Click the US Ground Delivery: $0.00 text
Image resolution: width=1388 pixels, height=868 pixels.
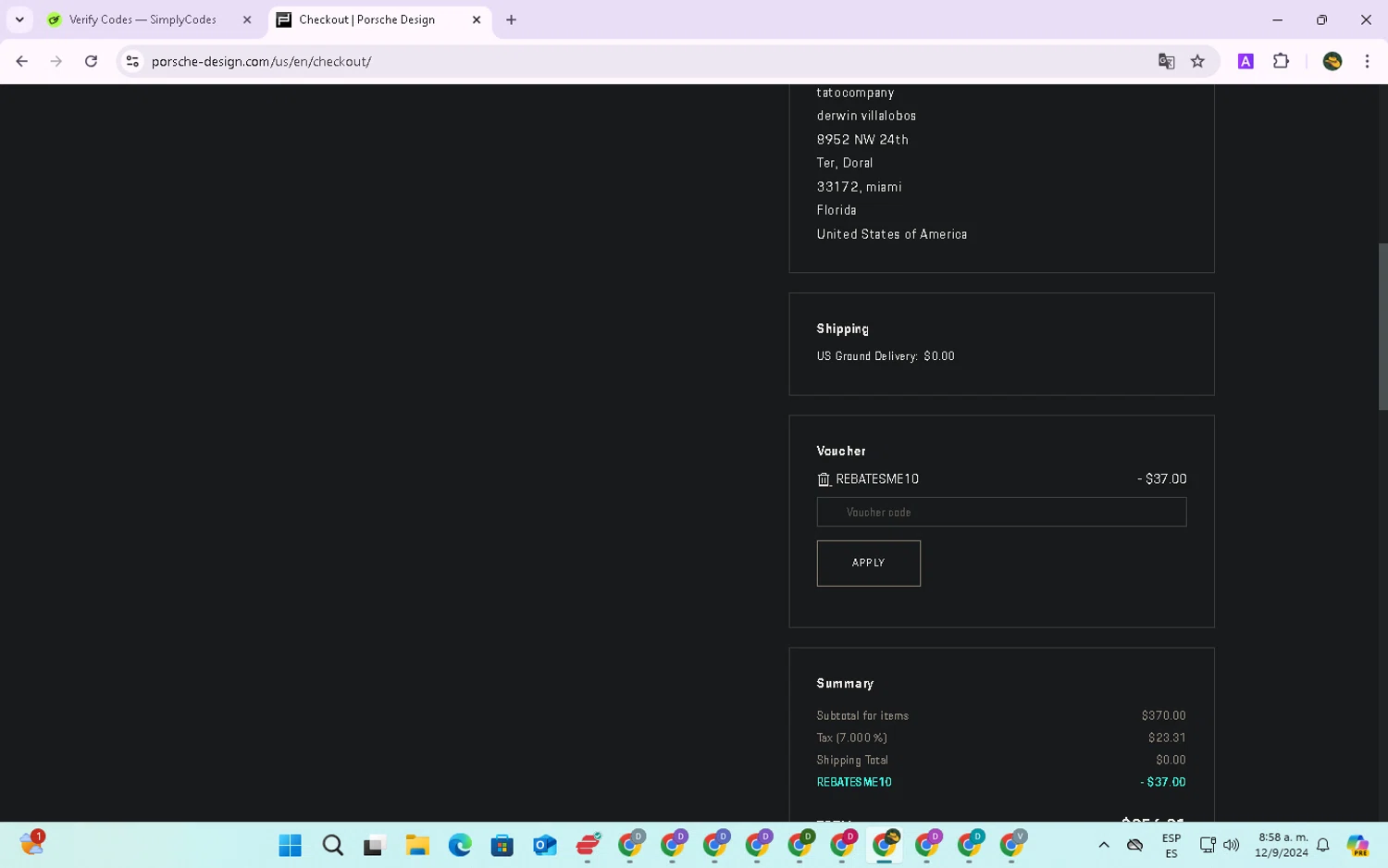[x=886, y=356]
